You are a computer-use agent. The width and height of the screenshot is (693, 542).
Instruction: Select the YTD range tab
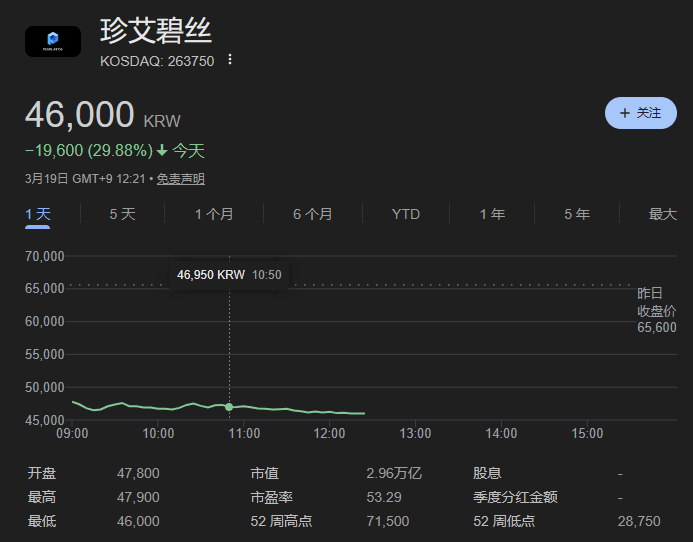click(x=406, y=214)
